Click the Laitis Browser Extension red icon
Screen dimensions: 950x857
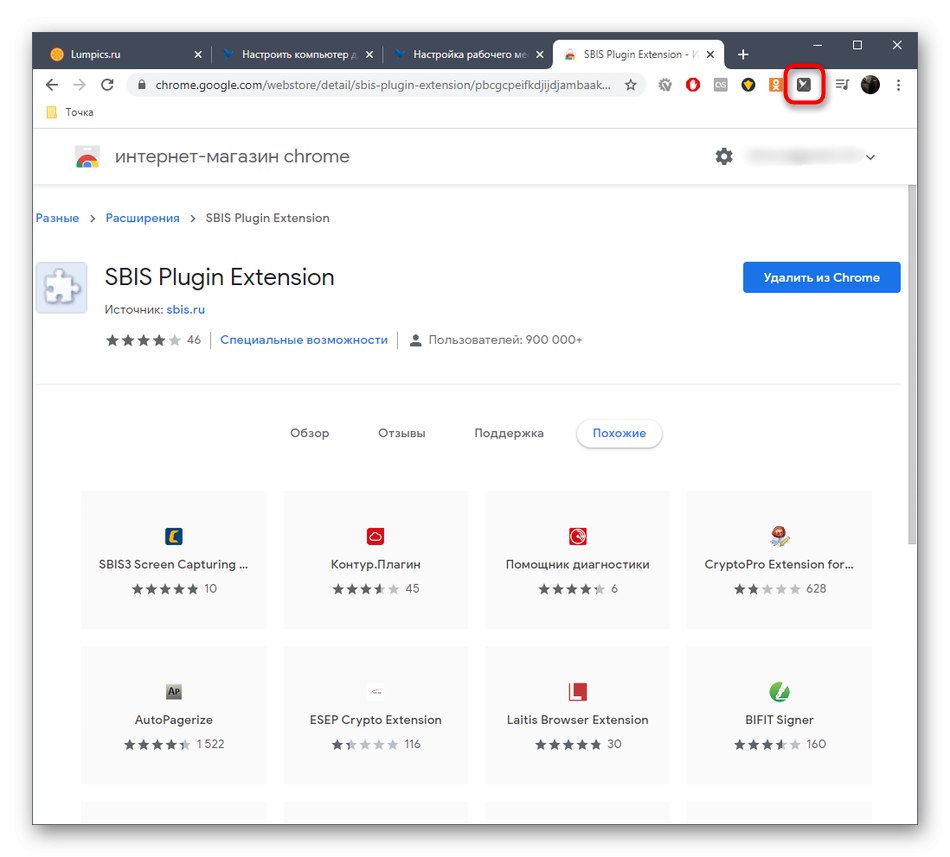pyautogui.click(x=577, y=691)
